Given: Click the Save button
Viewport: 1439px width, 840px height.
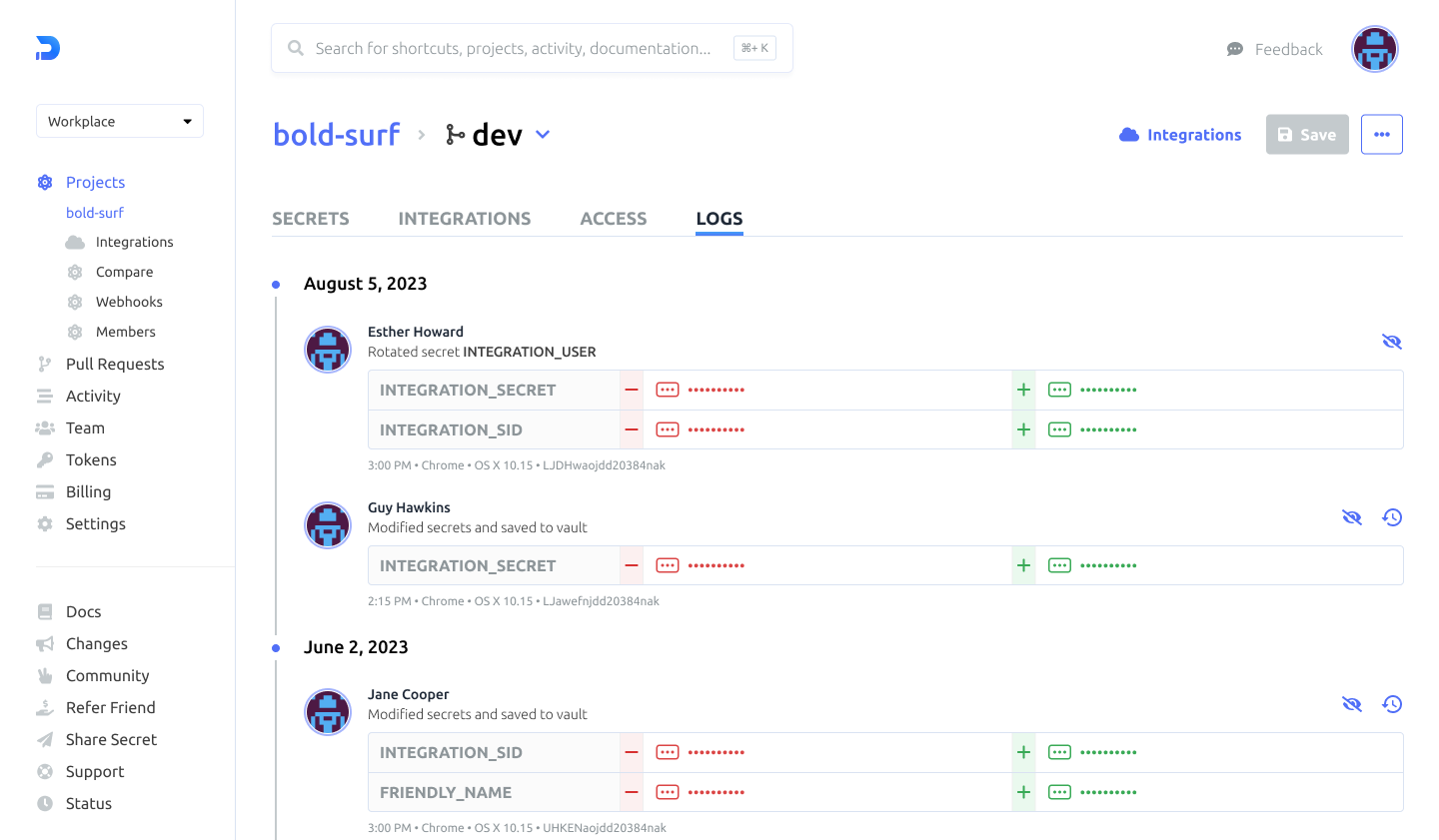Looking at the screenshot, I should (1306, 134).
